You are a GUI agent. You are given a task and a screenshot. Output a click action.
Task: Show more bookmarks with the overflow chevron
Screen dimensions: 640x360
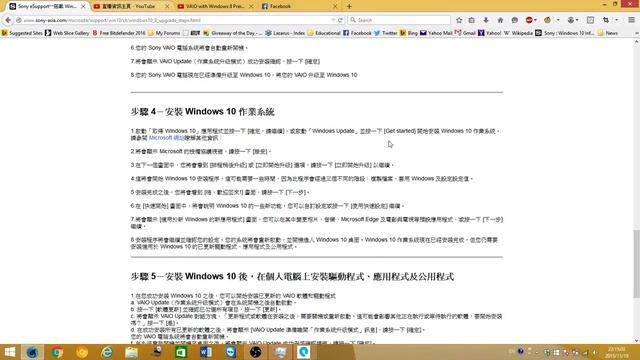pyautogui.click(x=636, y=33)
